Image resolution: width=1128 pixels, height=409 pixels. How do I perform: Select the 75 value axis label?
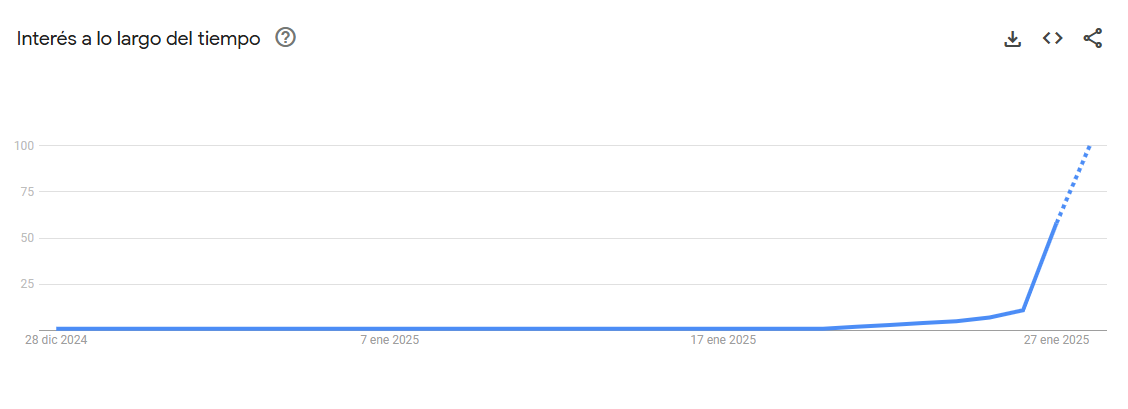pos(27,192)
